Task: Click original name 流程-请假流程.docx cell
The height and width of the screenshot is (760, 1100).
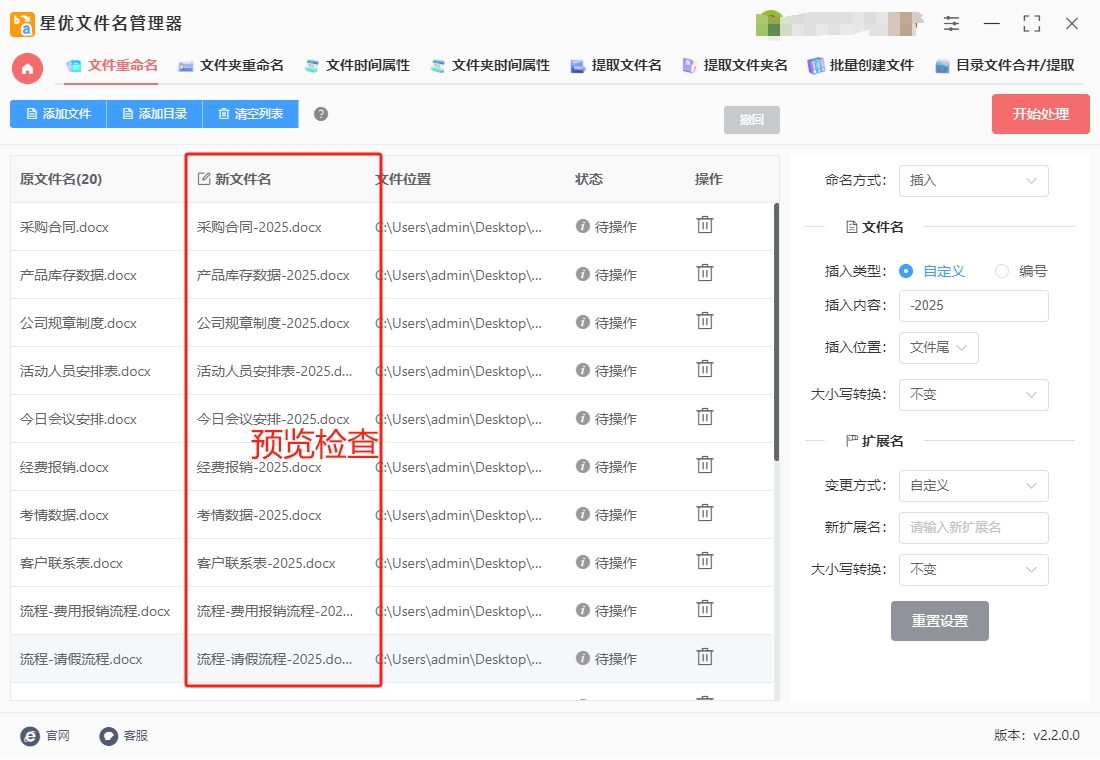Action: pos(81,659)
